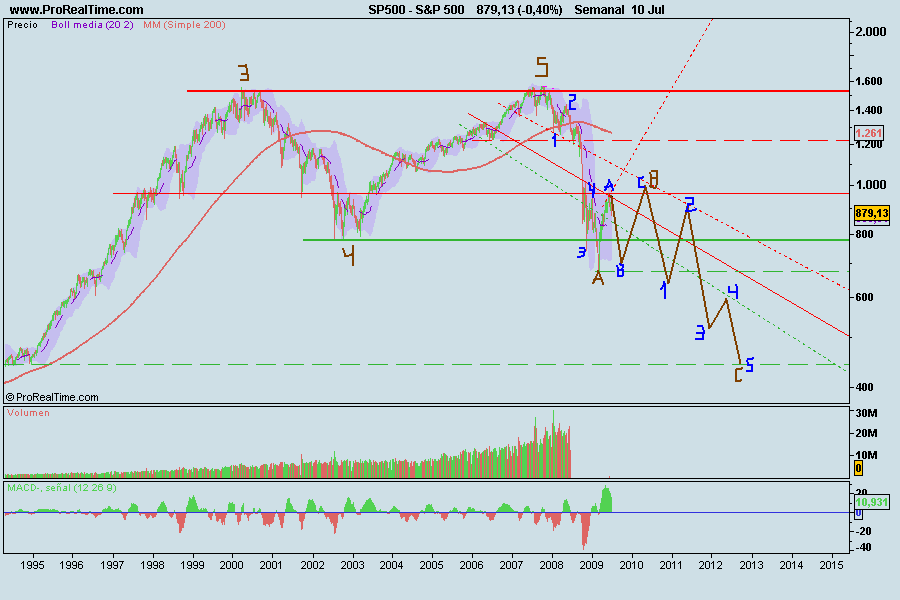Select the 600 price axis value
900x600 pixels.
[864, 297]
